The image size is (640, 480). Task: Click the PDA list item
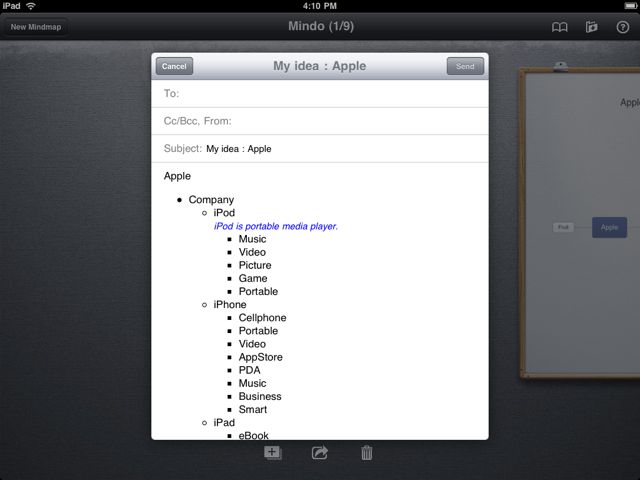[x=249, y=370]
